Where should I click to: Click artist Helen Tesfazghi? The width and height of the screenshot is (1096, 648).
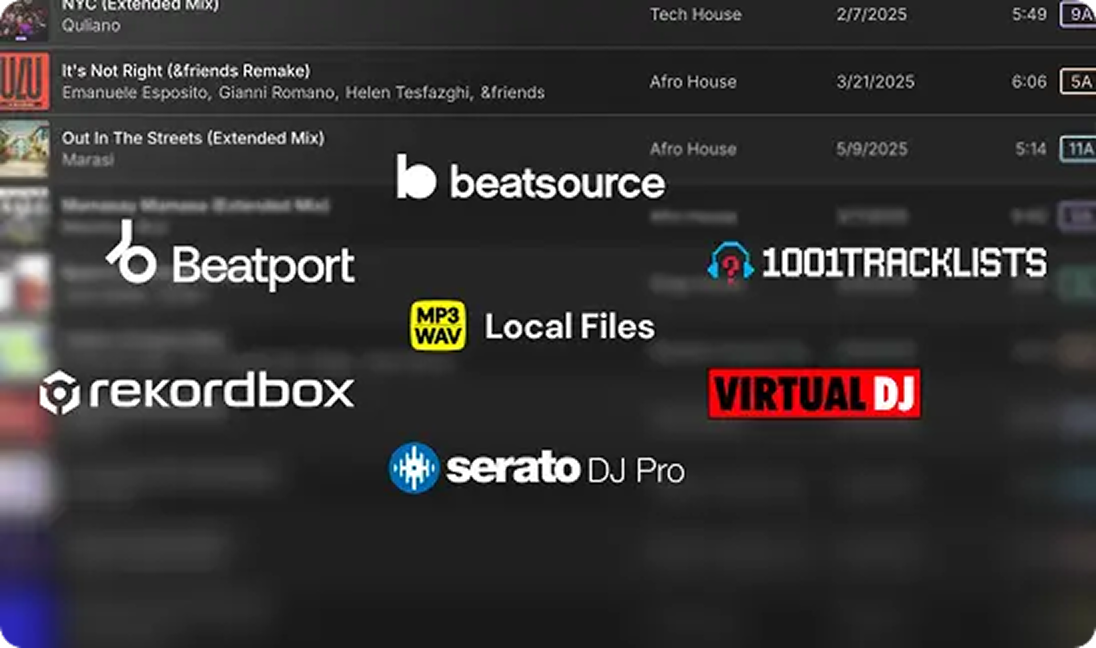pyautogui.click(x=408, y=93)
